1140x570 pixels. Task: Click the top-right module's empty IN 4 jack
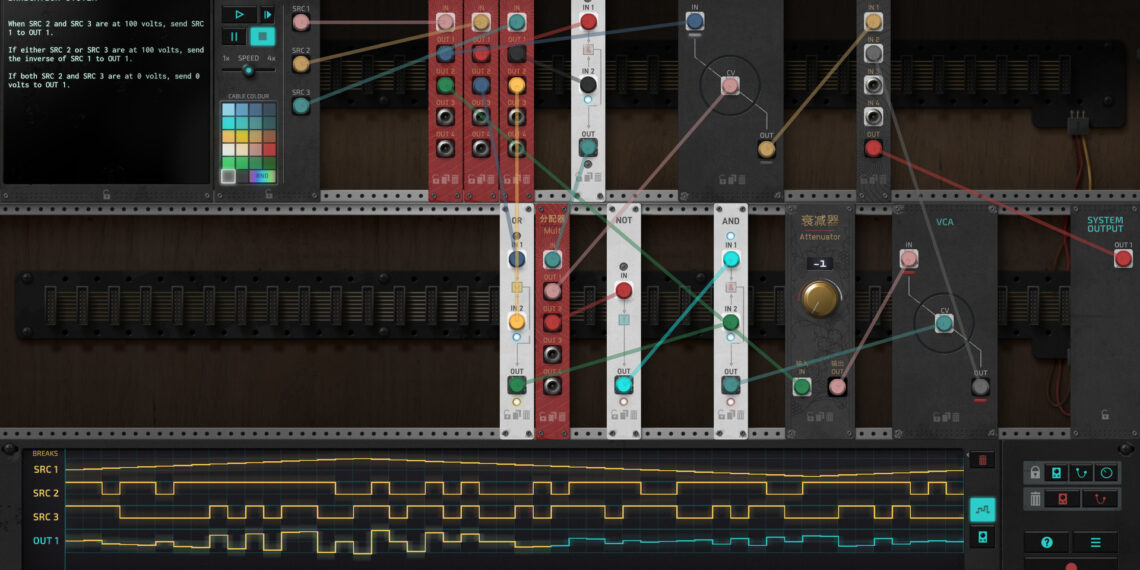pos(873,116)
